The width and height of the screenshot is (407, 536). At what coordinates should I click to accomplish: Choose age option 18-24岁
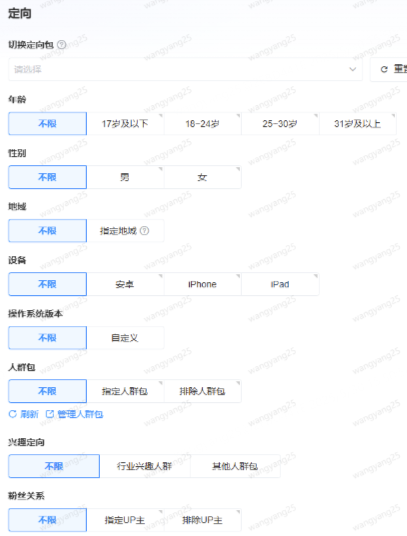pyautogui.click(x=203, y=123)
